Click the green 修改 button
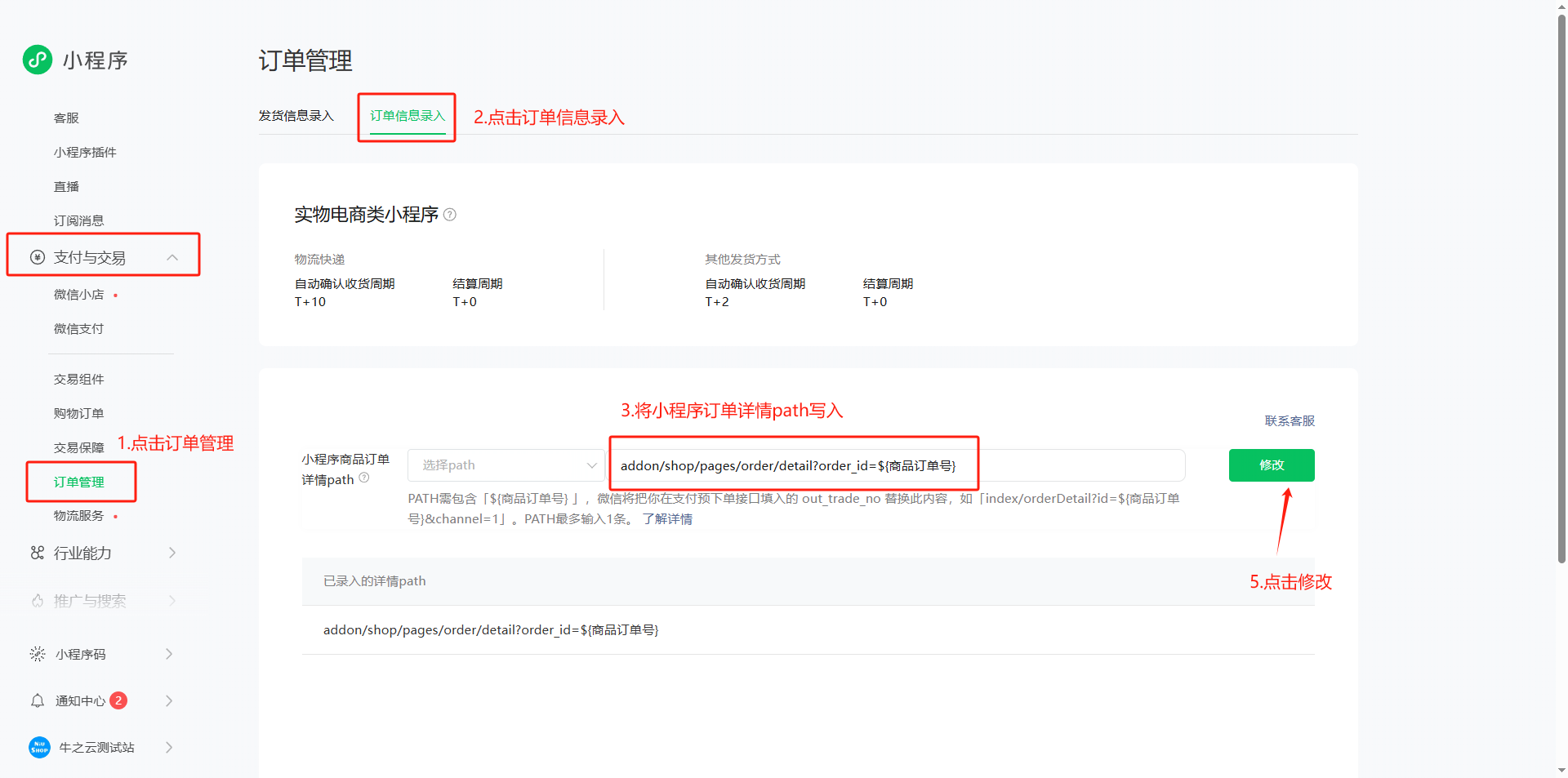Image resolution: width=1568 pixels, height=778 pixels. pyautogui.click(x=1271, y=465)
